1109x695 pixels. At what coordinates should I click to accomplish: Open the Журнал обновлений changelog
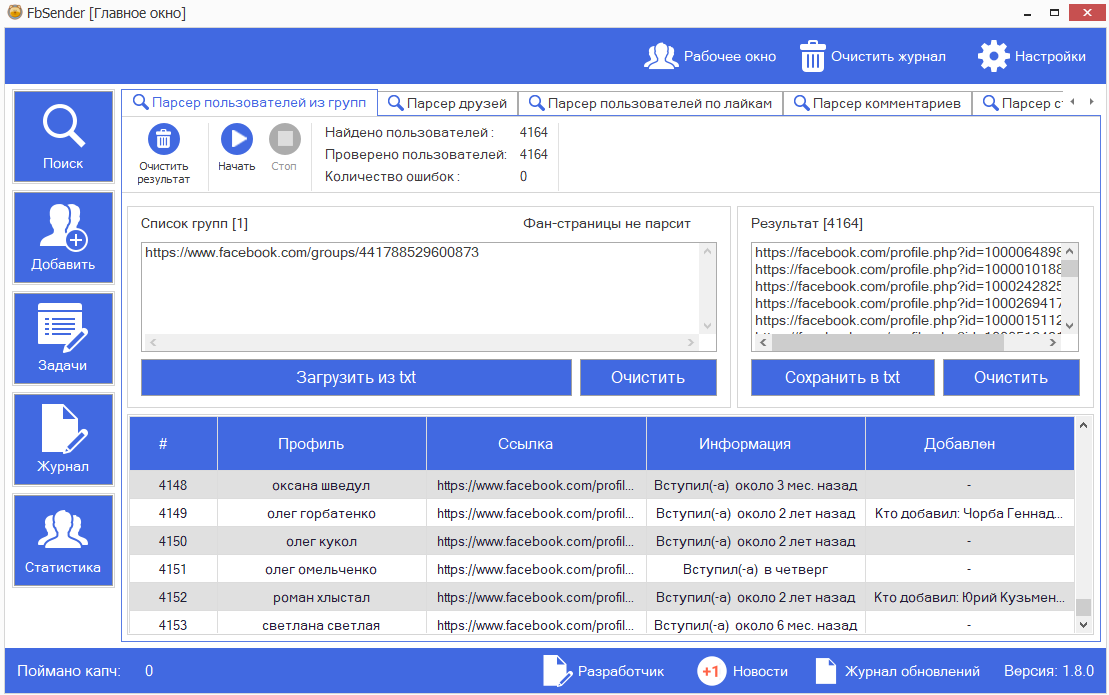(898, 671)
